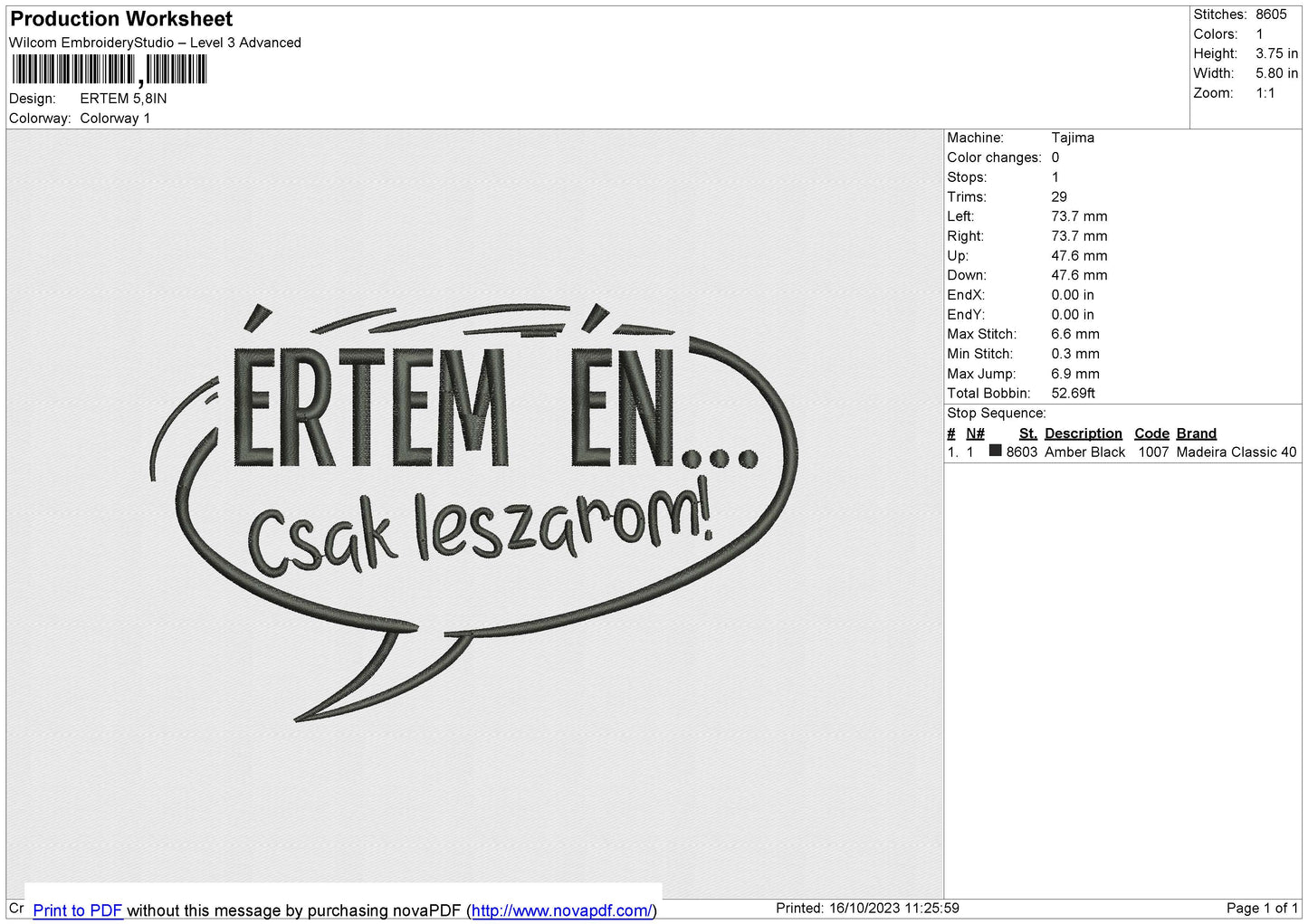
Task: Click the Total Bobbin value "52.69ft"
Action: (1073, 394)
